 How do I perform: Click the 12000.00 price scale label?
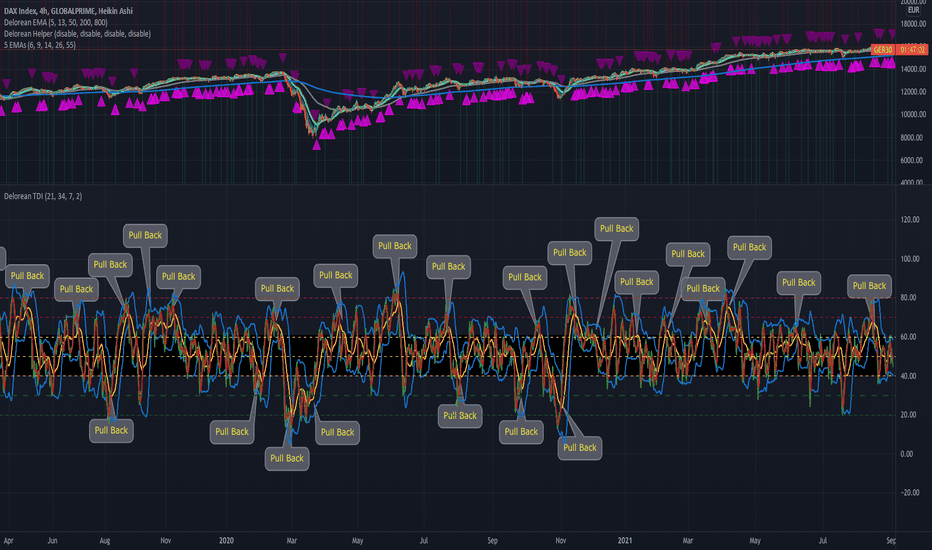click(x=912, y=92)
